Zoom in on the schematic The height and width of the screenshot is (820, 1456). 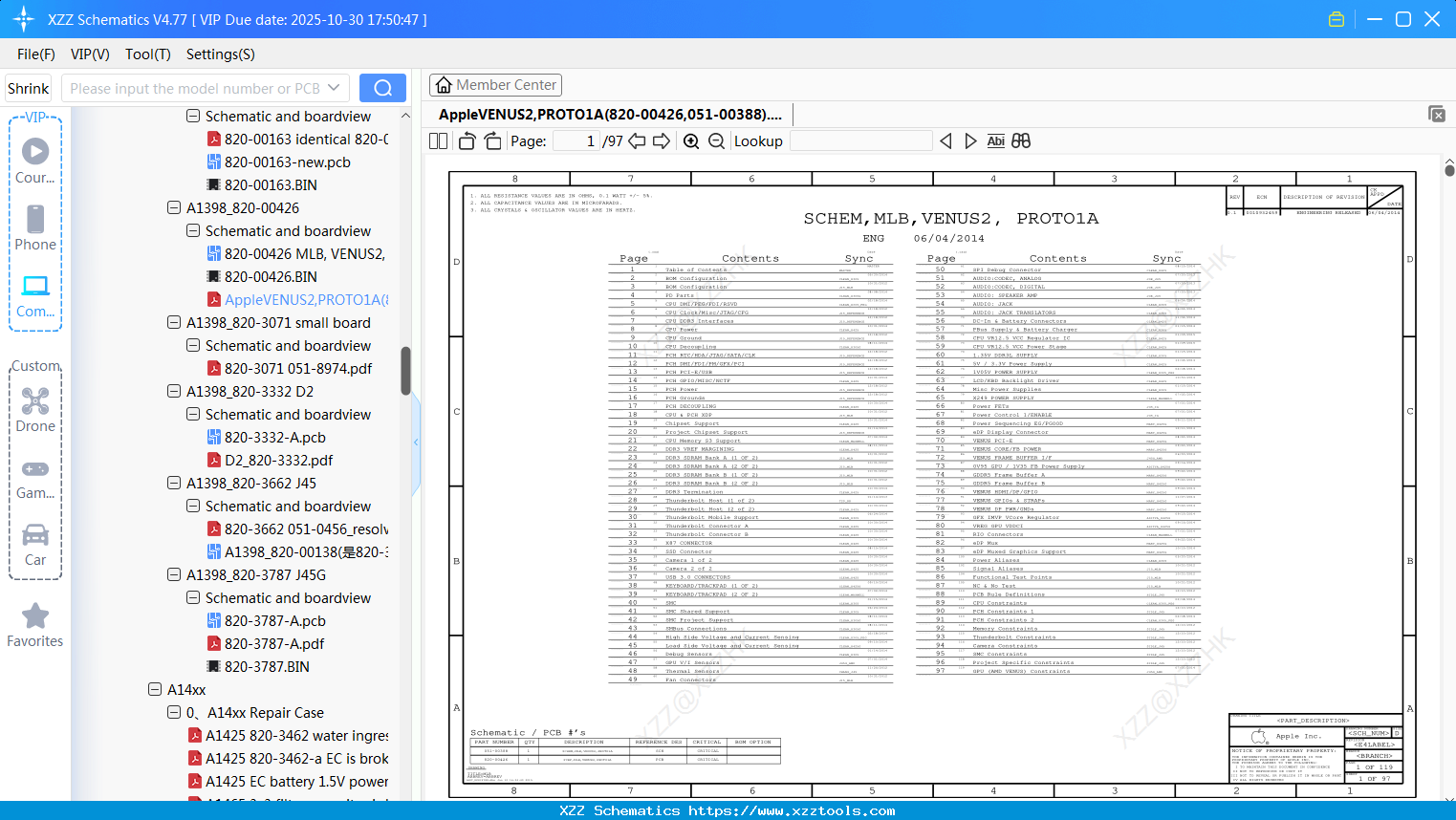pyautogui.click(x=691, y=141)
